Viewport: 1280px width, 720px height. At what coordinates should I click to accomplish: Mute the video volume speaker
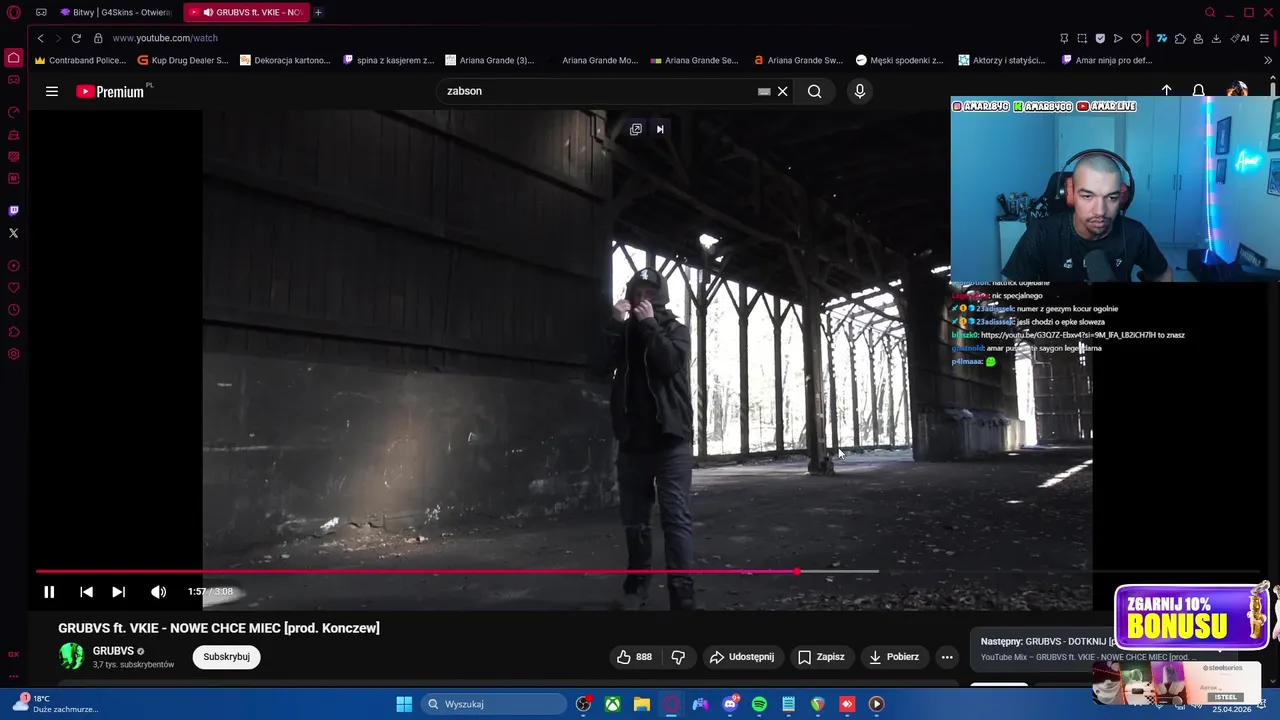tap(158, 592)
